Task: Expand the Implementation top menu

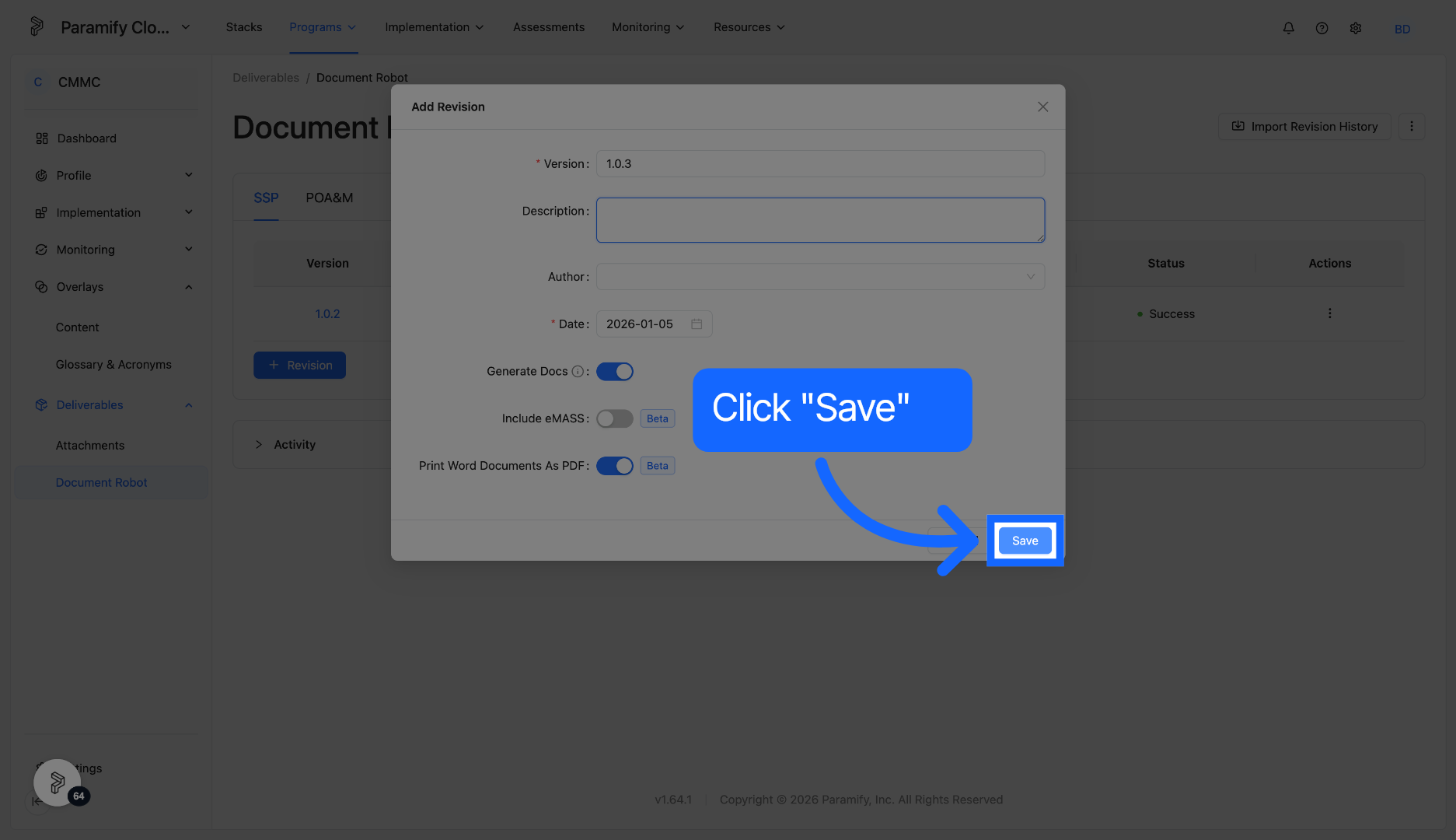Action: (434, 27)
